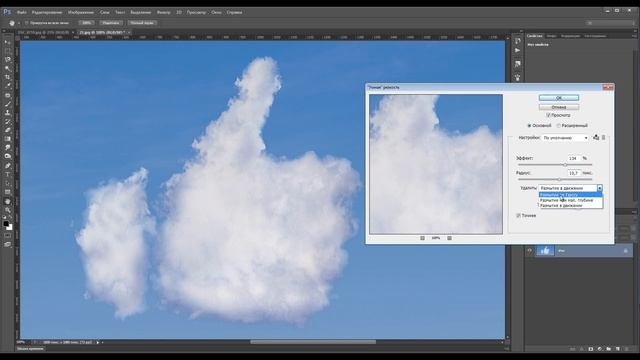
Task: Click the fit screen Подогнать button
Action: [111, 23]
